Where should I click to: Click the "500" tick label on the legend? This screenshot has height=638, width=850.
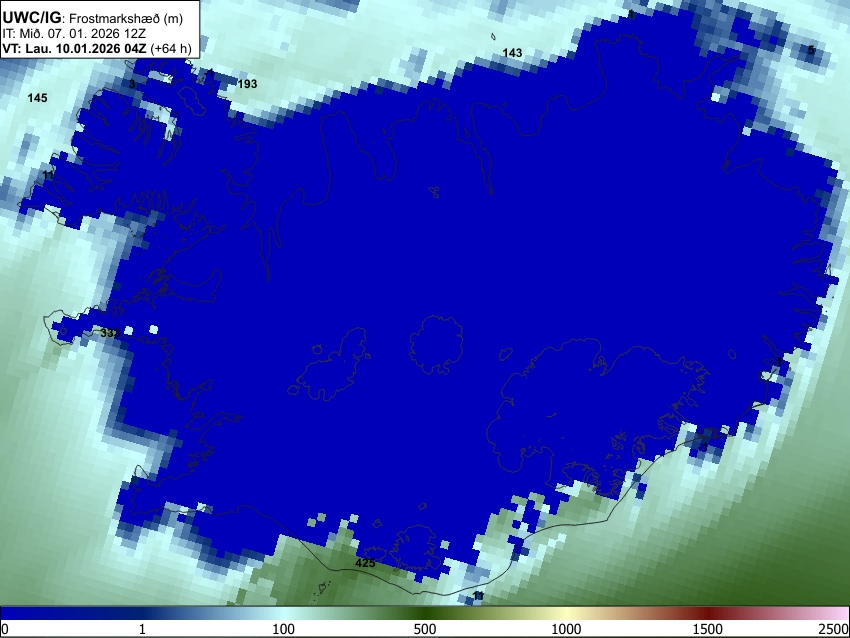click(x=425, y=629)
